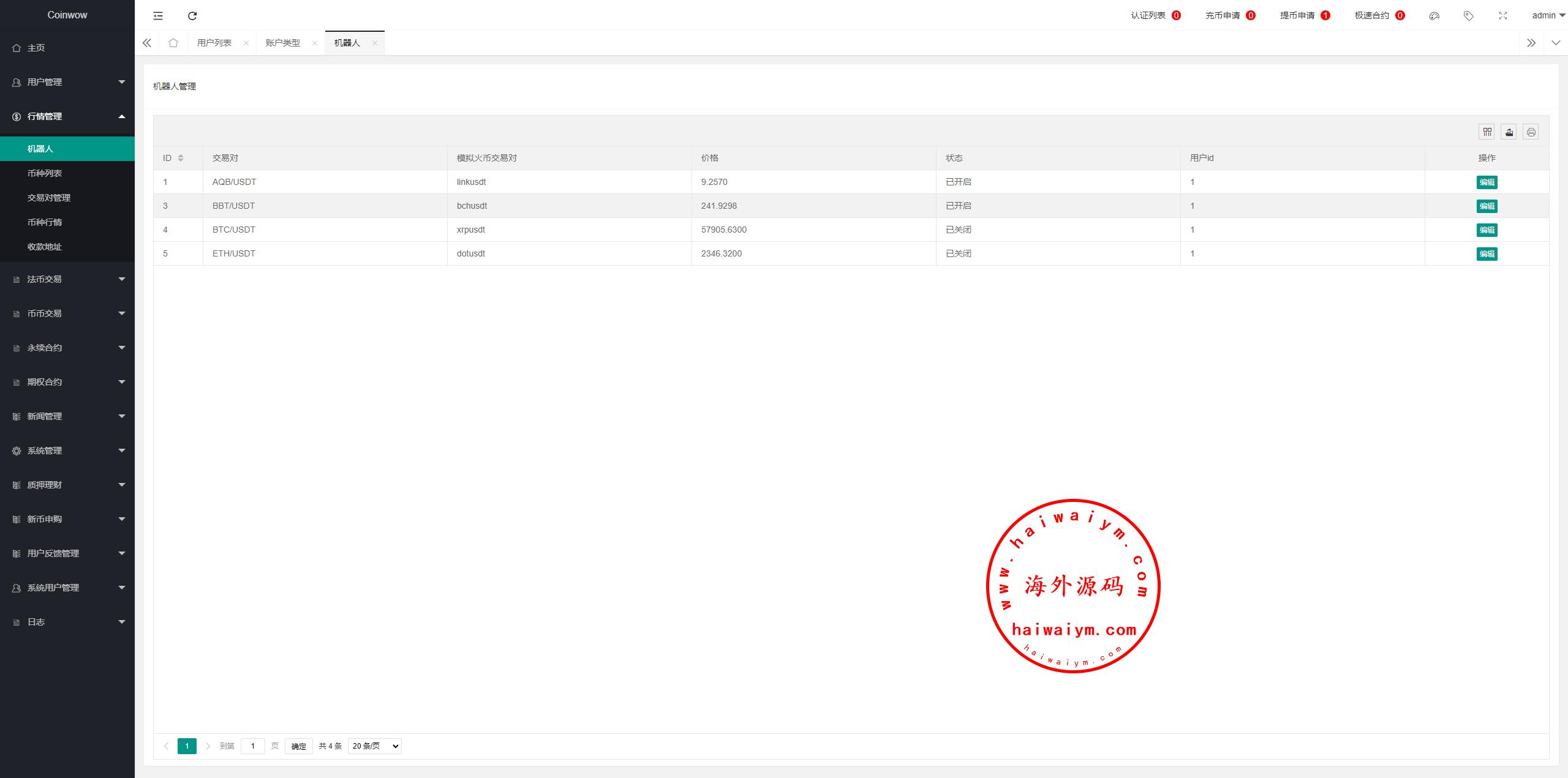
Task: Click the table export icon
Action: (1509, 132)
